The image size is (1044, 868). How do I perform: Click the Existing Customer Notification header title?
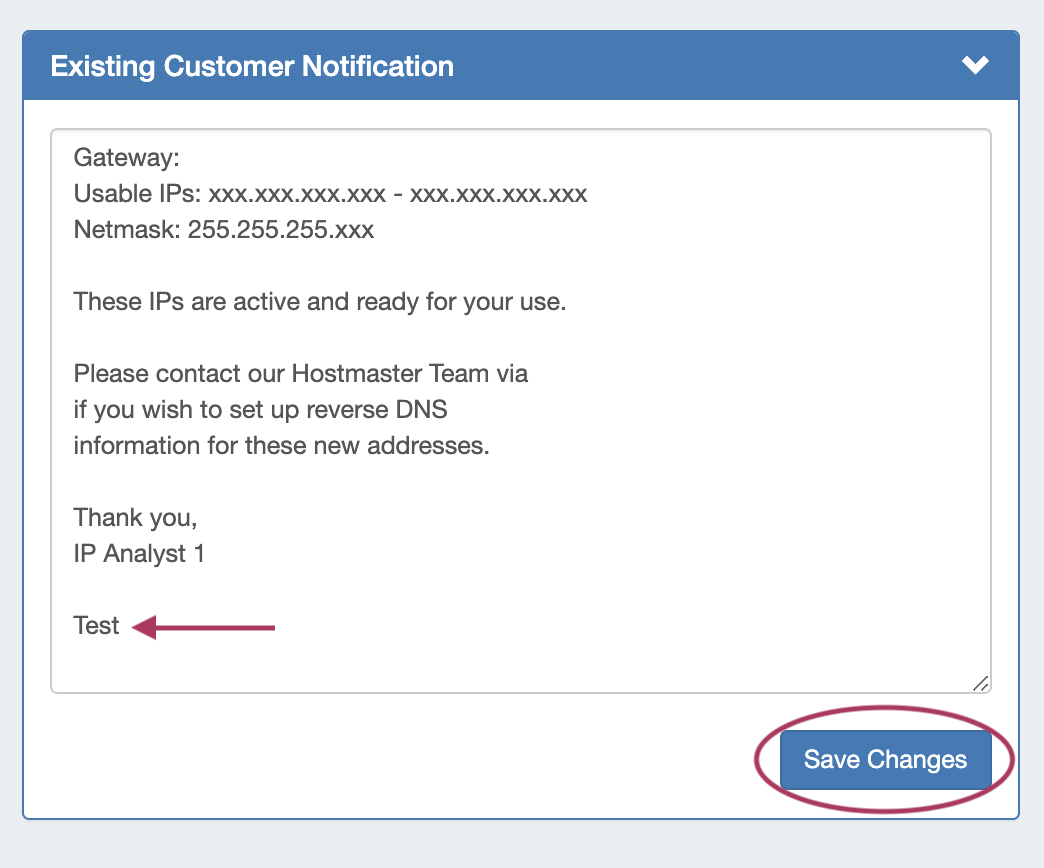pyautogui.click(x=252, y=67)
